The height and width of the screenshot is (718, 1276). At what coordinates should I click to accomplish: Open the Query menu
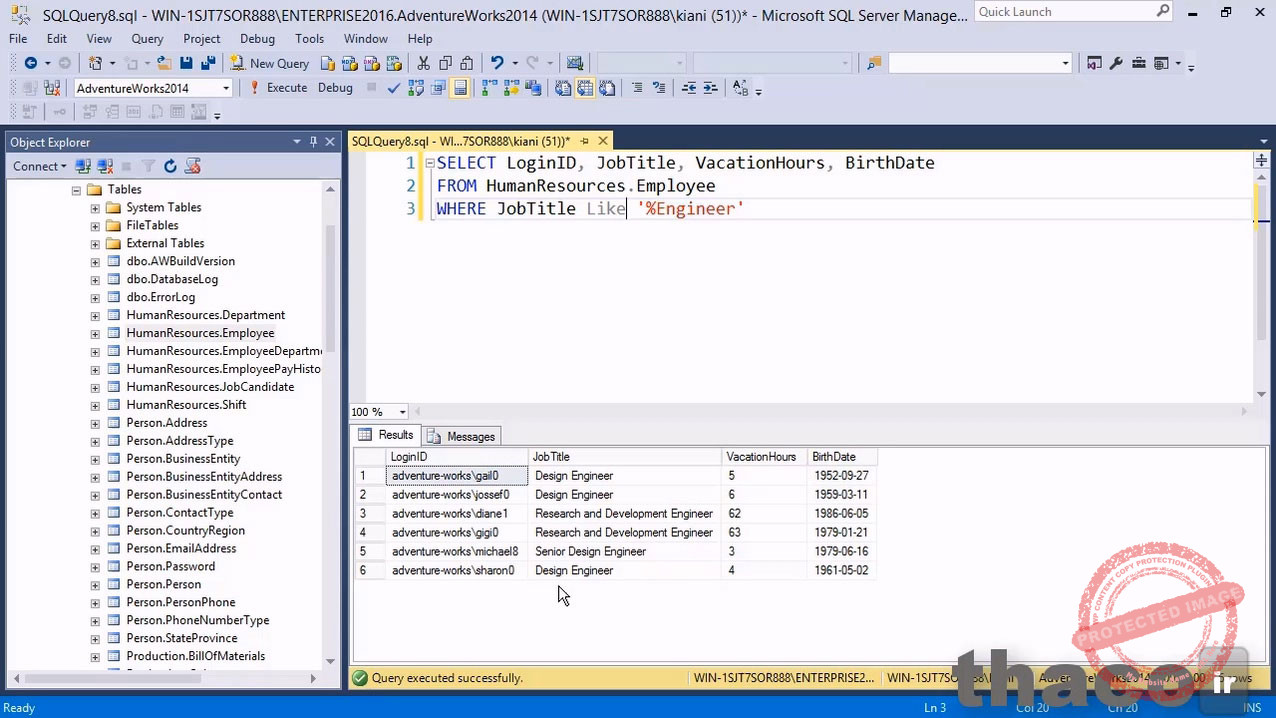click(x=147, y=38)
